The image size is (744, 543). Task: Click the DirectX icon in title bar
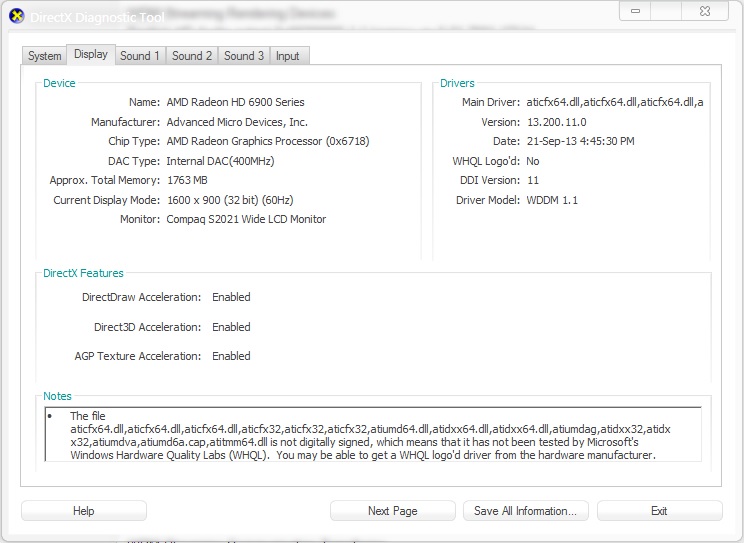pyautogui.click(x=15, y=16)
